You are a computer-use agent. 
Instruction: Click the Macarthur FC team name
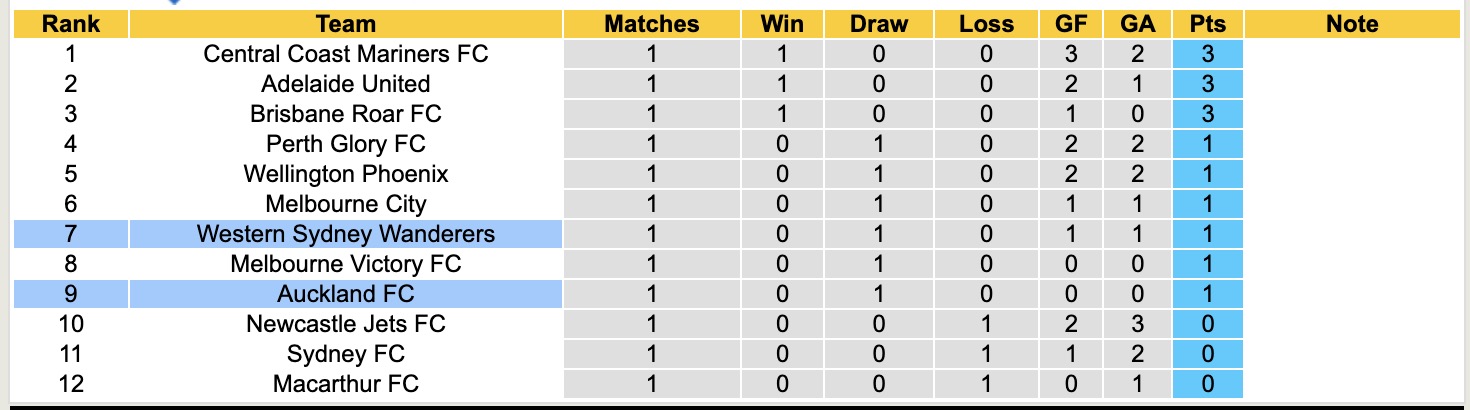(345, 384)
